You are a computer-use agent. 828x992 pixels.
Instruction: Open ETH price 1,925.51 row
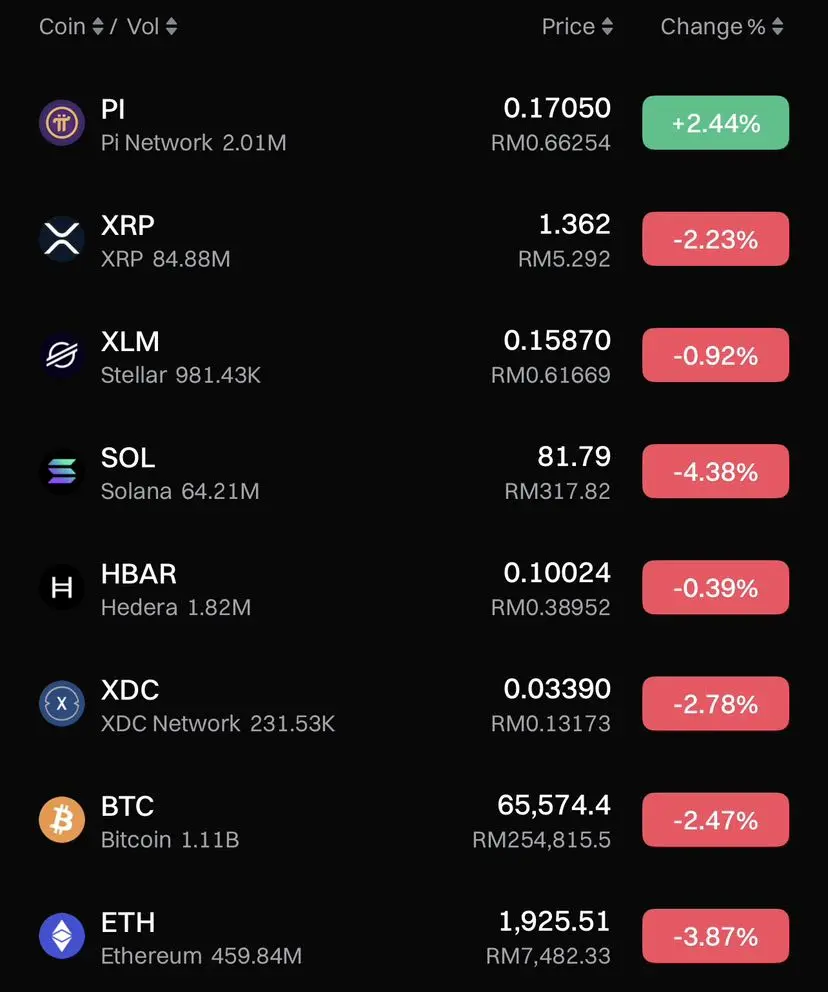[x=414, y=937]
